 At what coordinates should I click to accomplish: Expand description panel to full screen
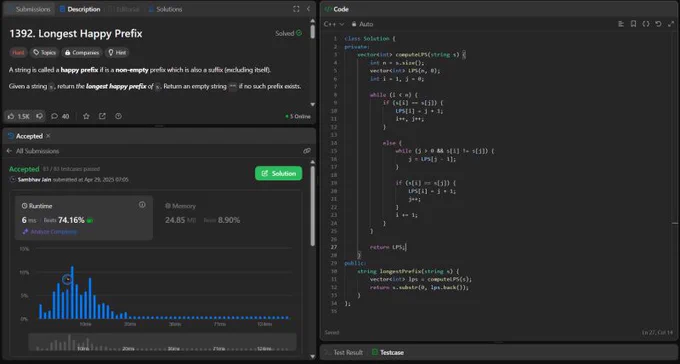(296, 9)
